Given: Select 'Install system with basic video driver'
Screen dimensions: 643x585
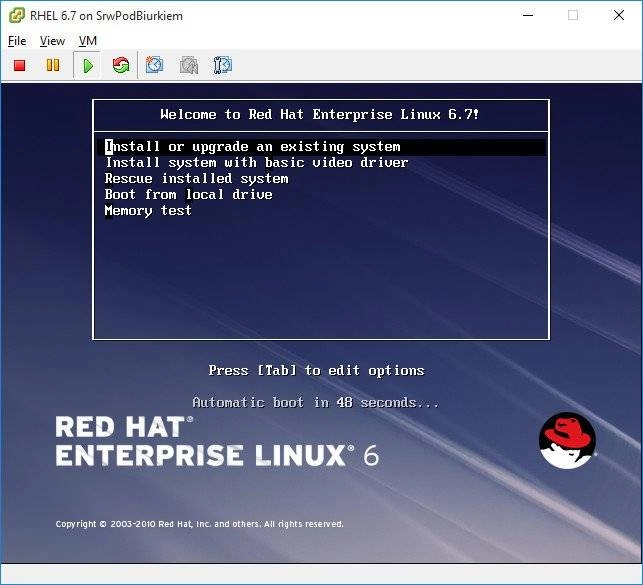Looking at the screenshot, I should (257, 162).
